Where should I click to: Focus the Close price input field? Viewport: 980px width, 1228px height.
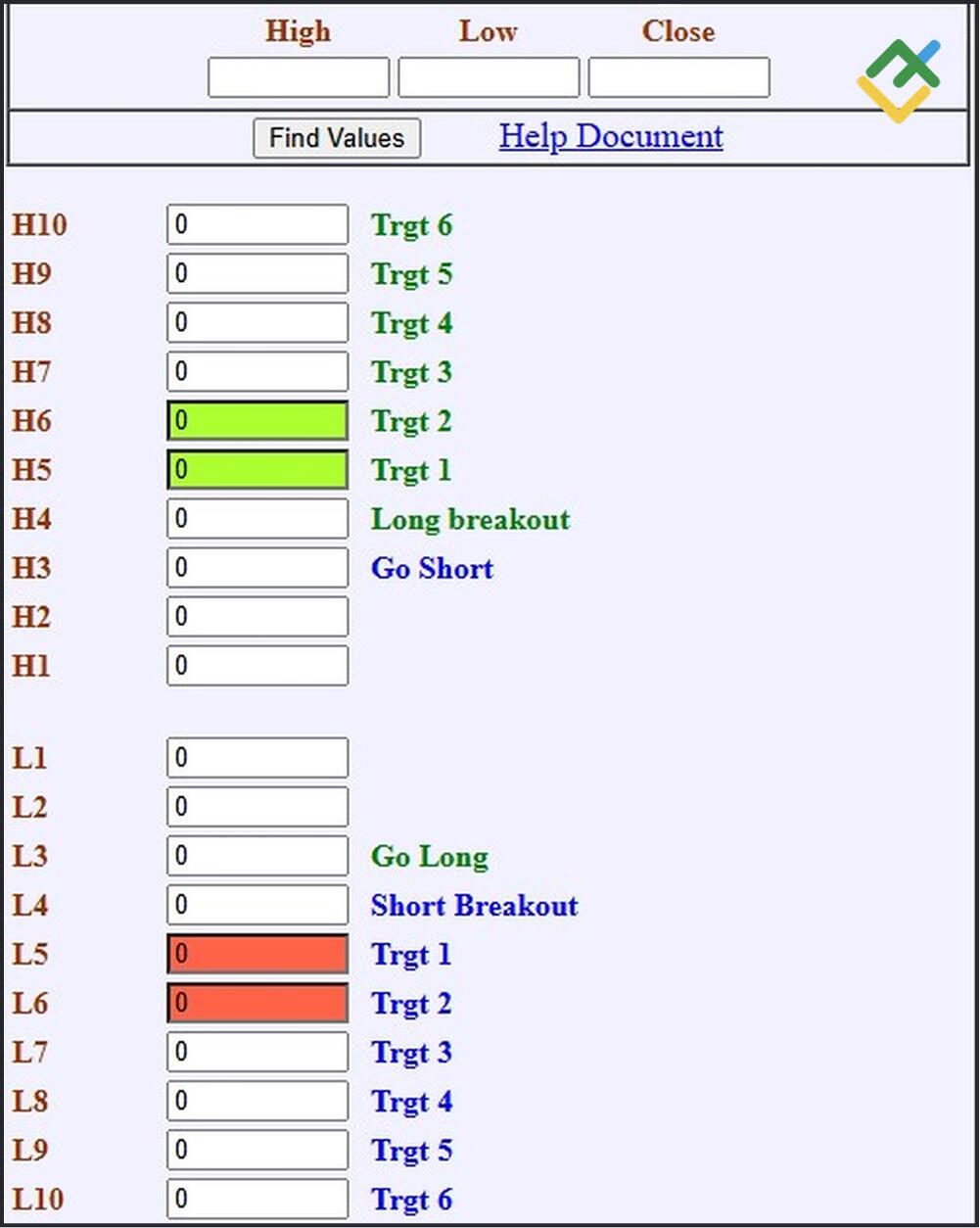coord(678,77)
